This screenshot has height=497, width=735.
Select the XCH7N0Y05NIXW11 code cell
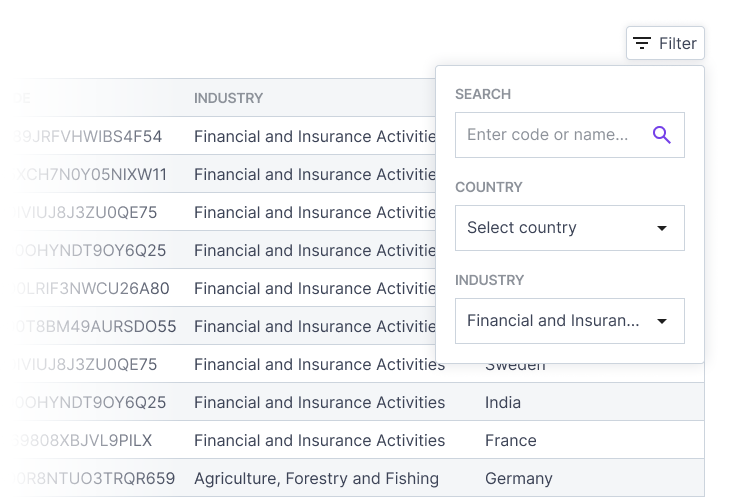pyautogui.click(x=90, y=174)
